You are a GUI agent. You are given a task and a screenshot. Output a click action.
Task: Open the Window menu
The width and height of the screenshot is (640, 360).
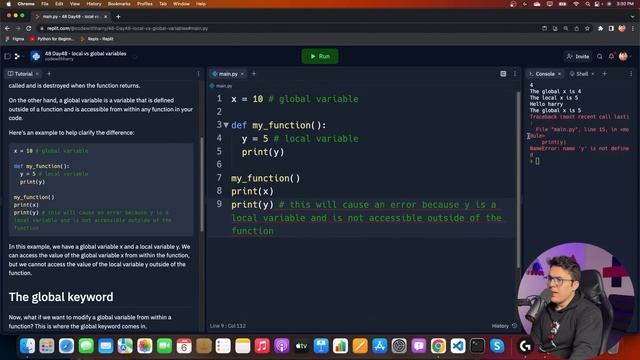(181, 4)
